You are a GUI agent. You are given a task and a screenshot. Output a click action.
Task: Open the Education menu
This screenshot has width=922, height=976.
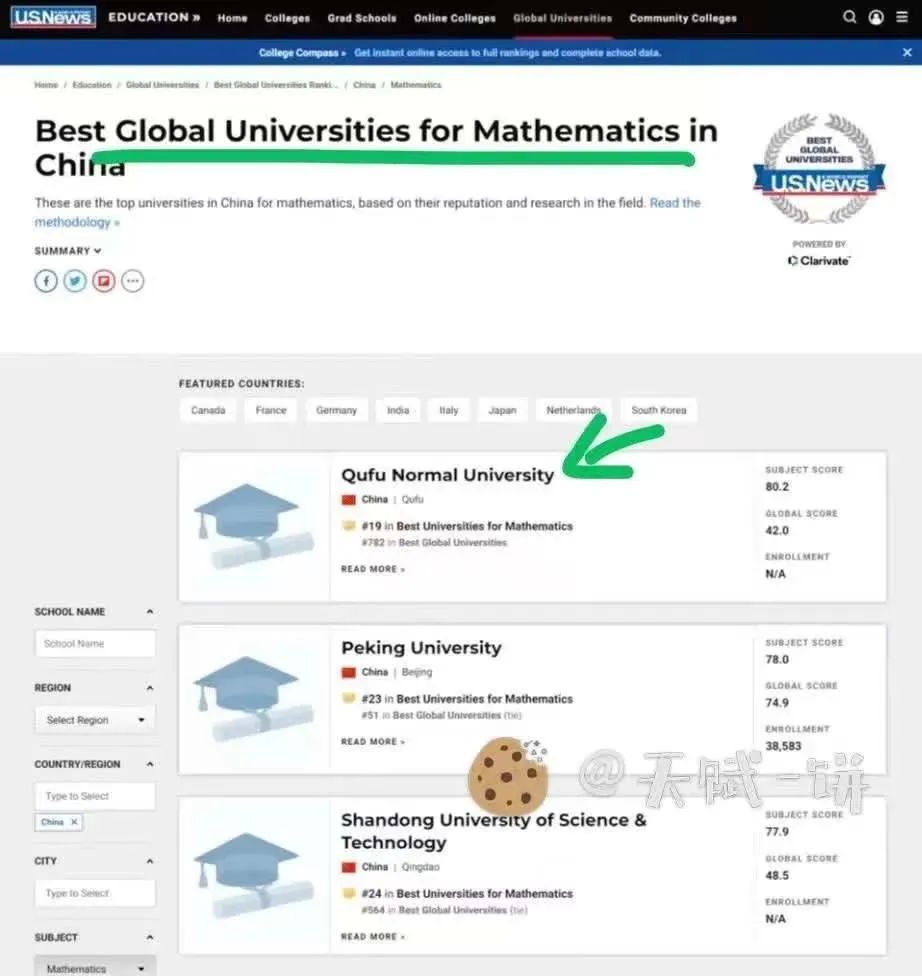pyautogui.click(x=154, y=17)
